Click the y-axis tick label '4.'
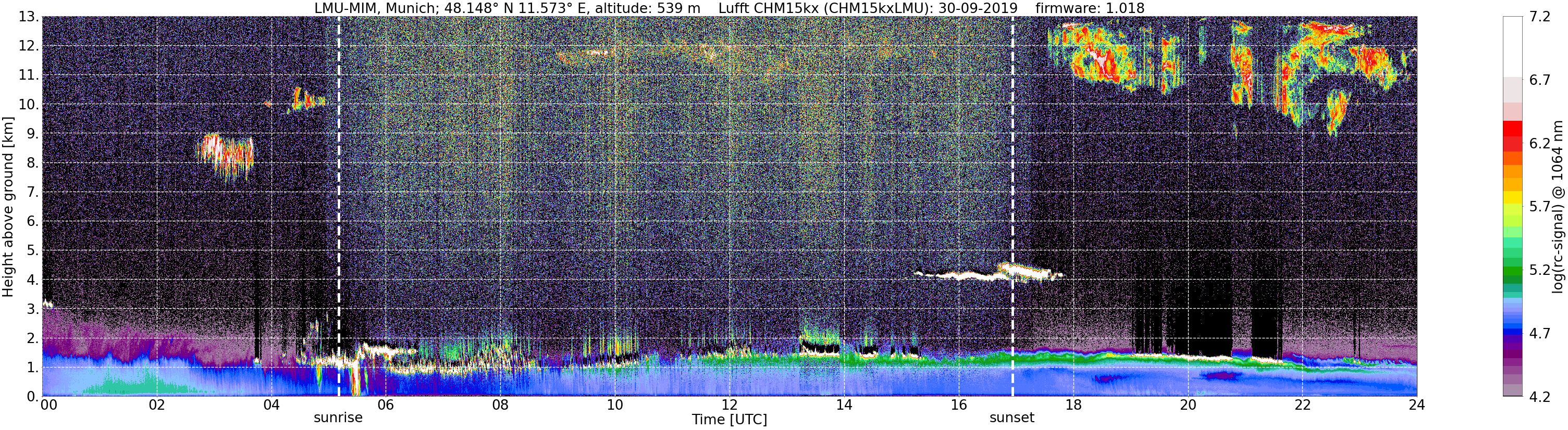This screenshot has width=1568, height=430. [32, 280]
